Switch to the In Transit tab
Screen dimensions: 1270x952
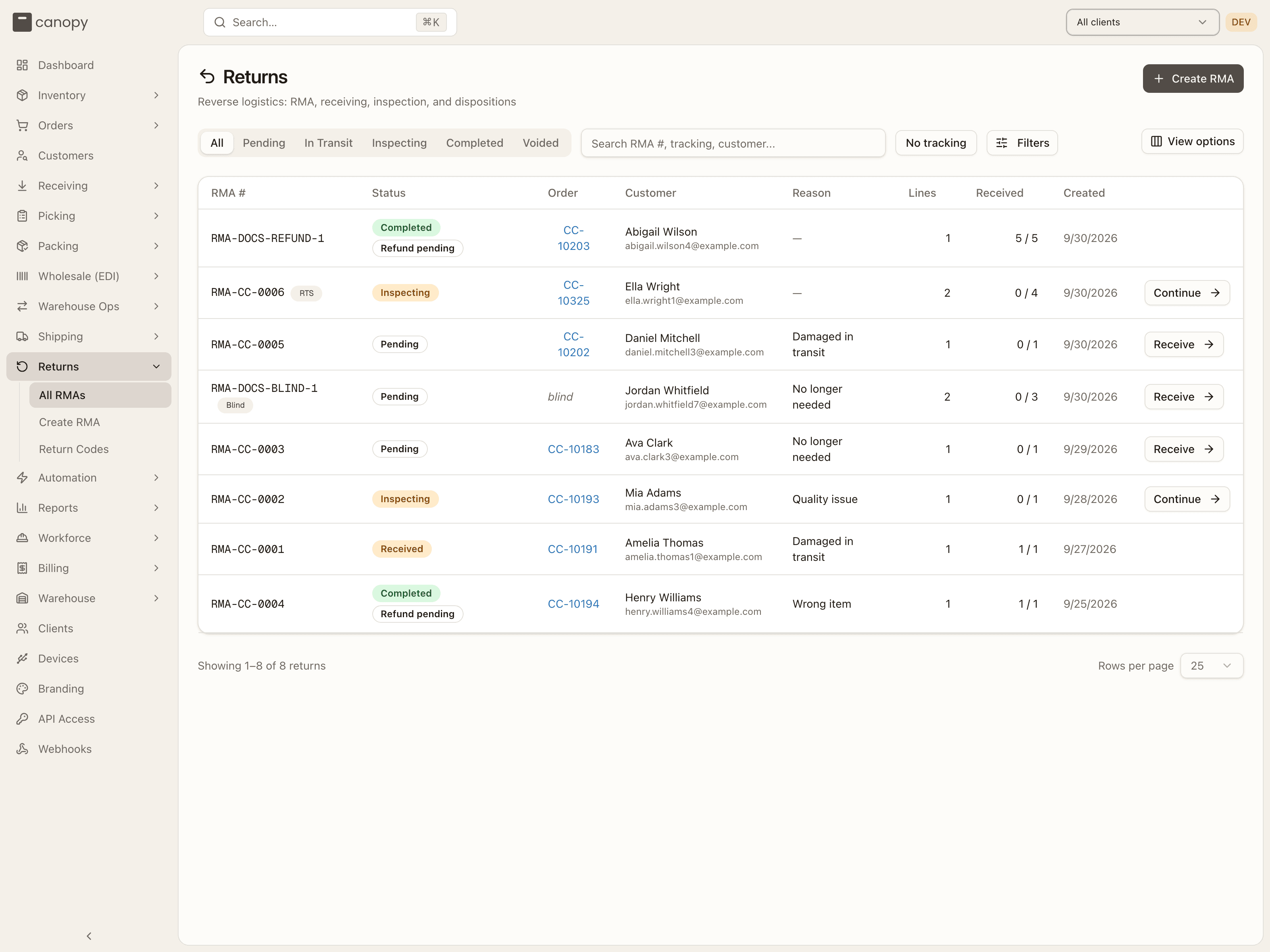coord(328,143)
